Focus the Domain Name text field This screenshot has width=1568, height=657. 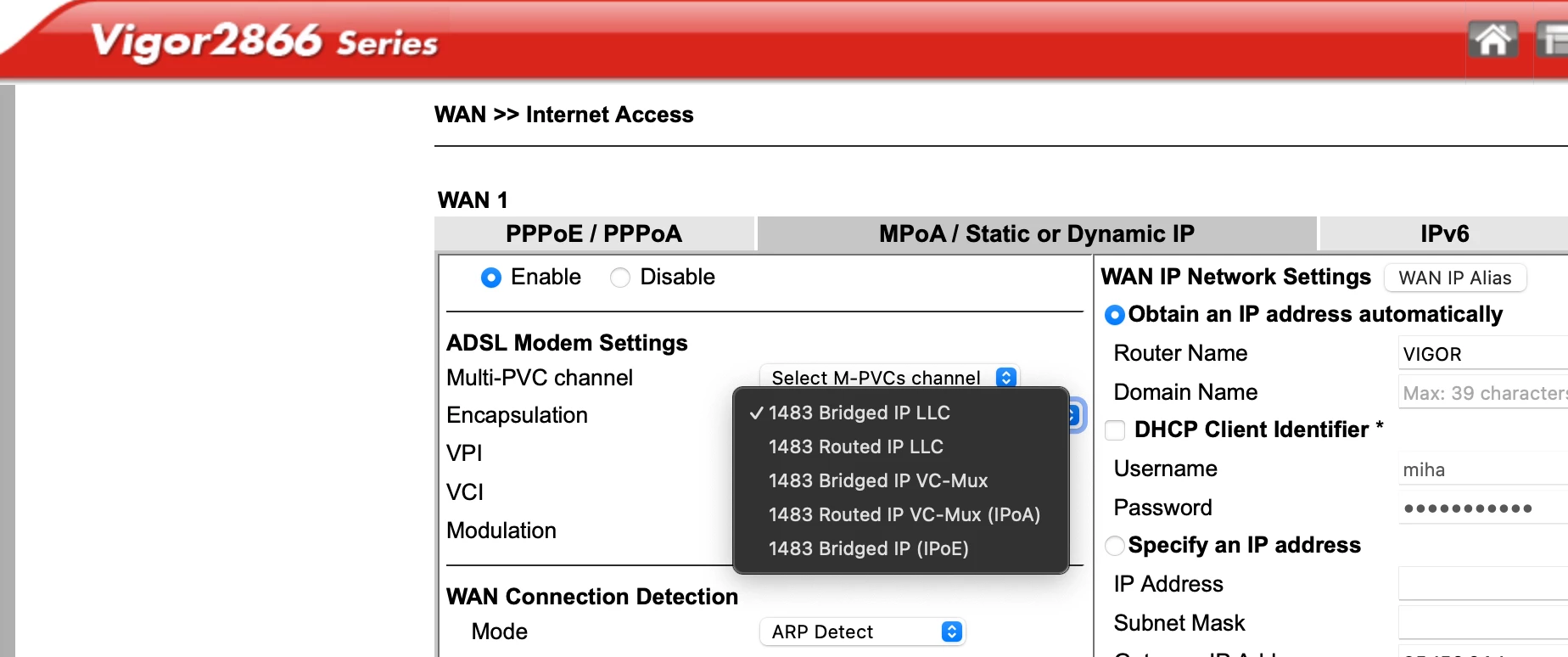[1482, 393]
